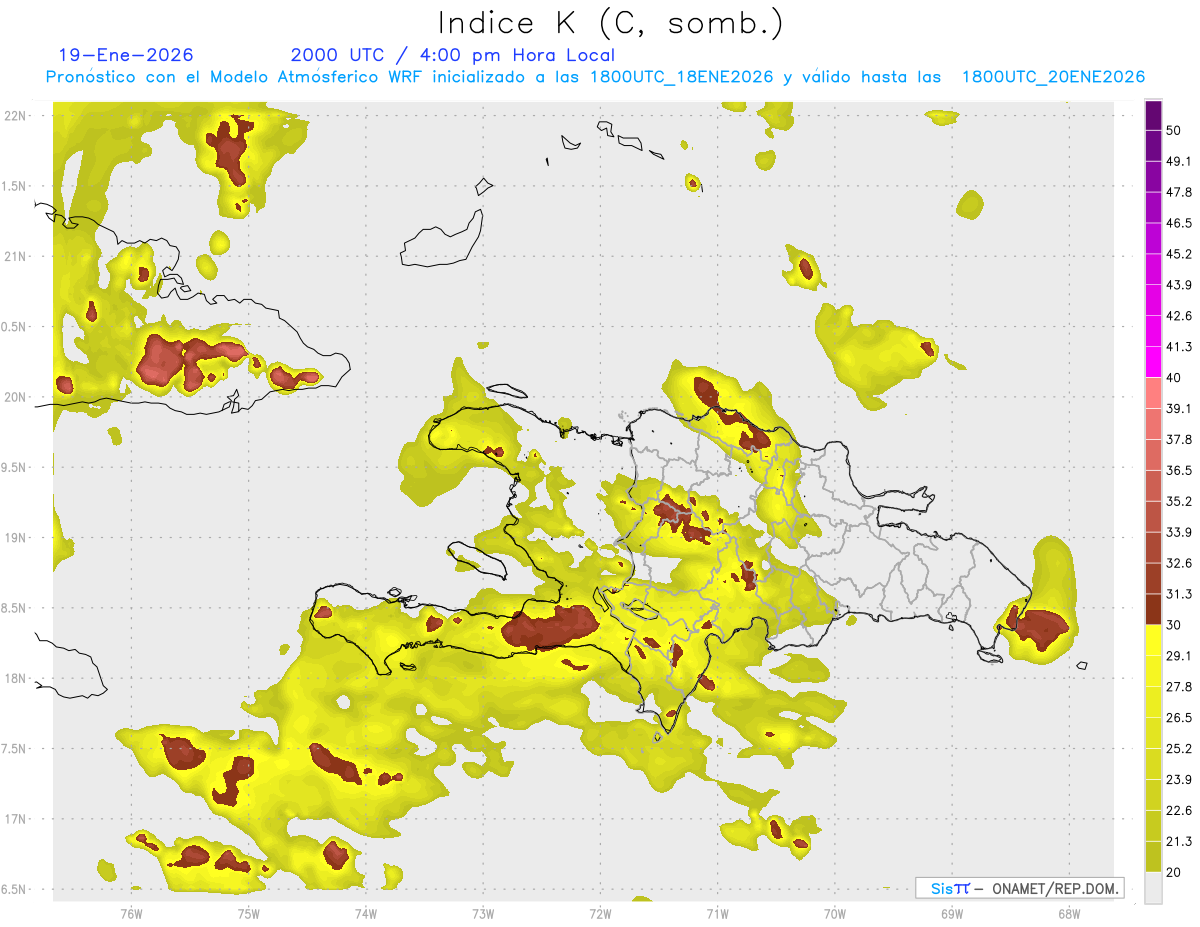
Task: Click the gray swatch below label 20
Action: pos(1153,888)
